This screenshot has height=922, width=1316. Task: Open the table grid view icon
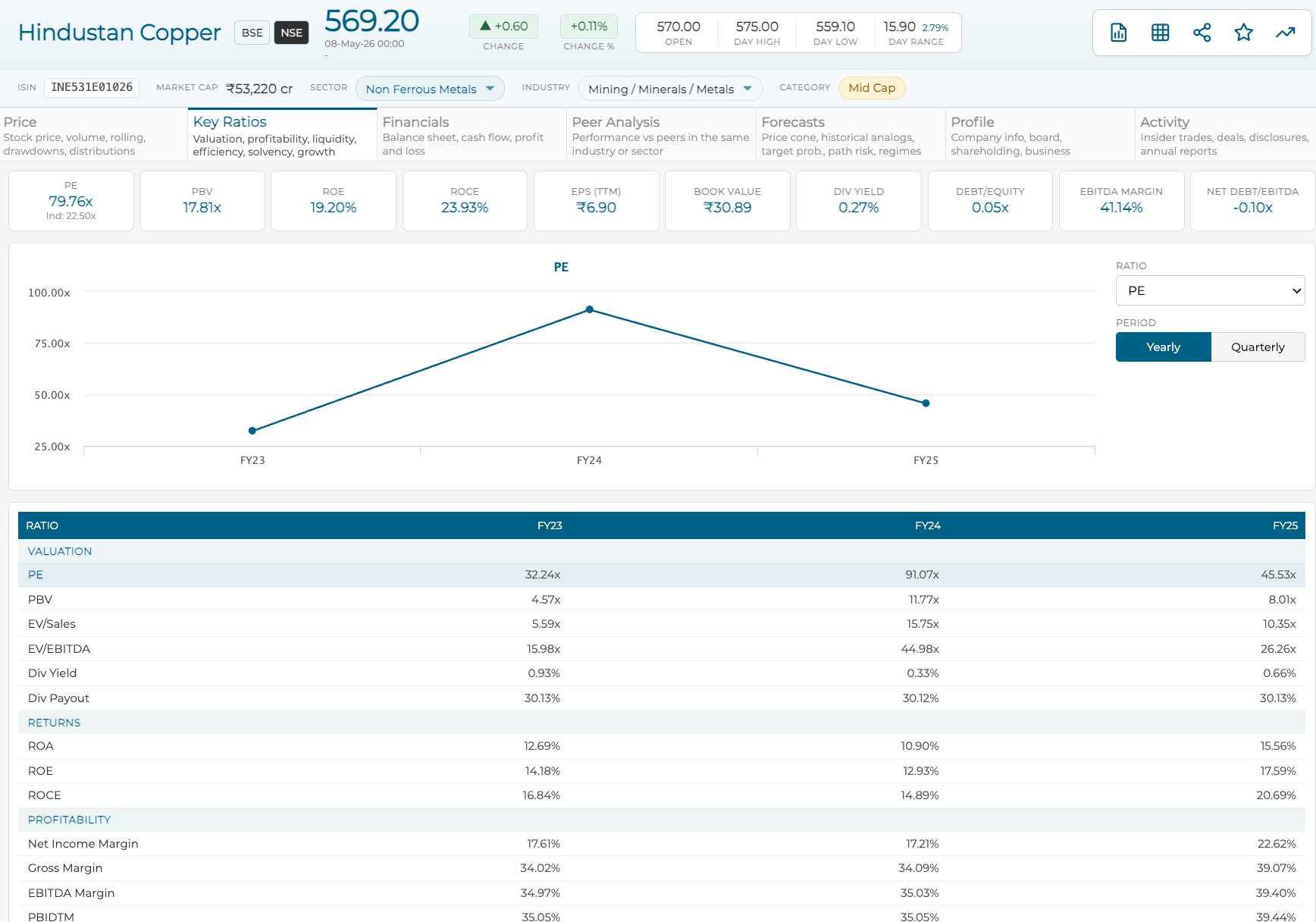tap(1160, 33)
